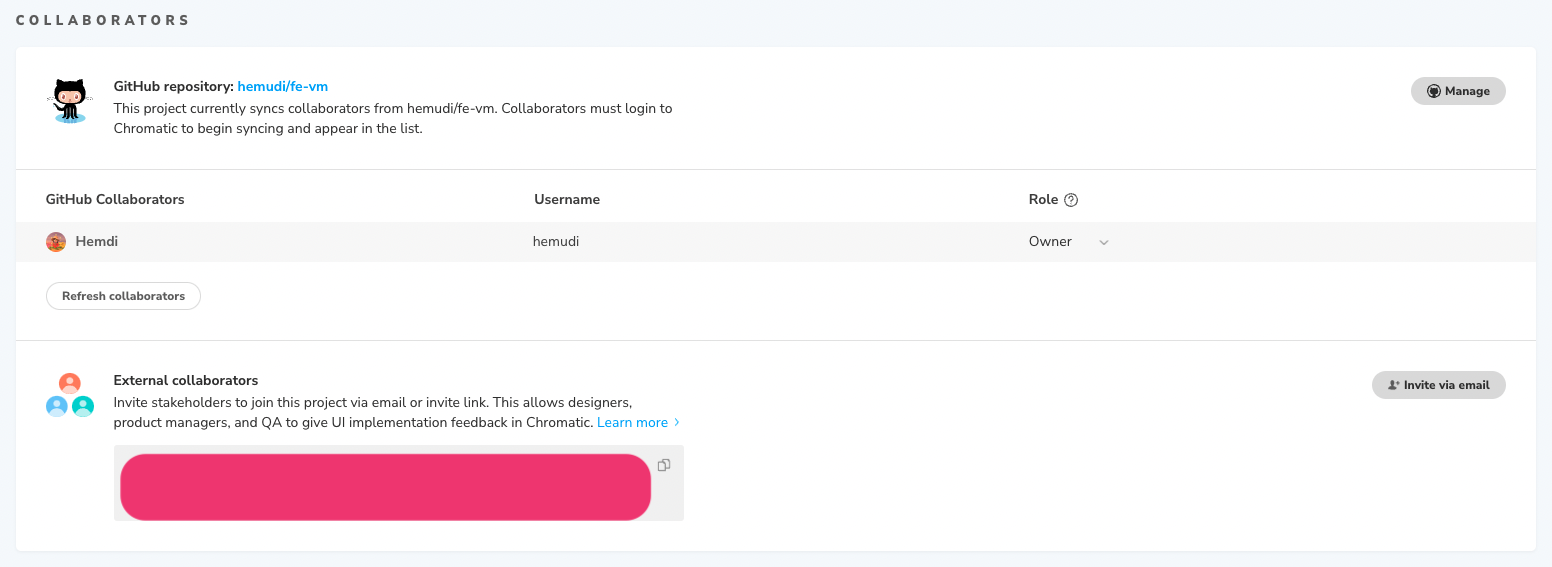Click the Manage button
This screenshot has height=567, width=1552.
[x=1458, y=91]
